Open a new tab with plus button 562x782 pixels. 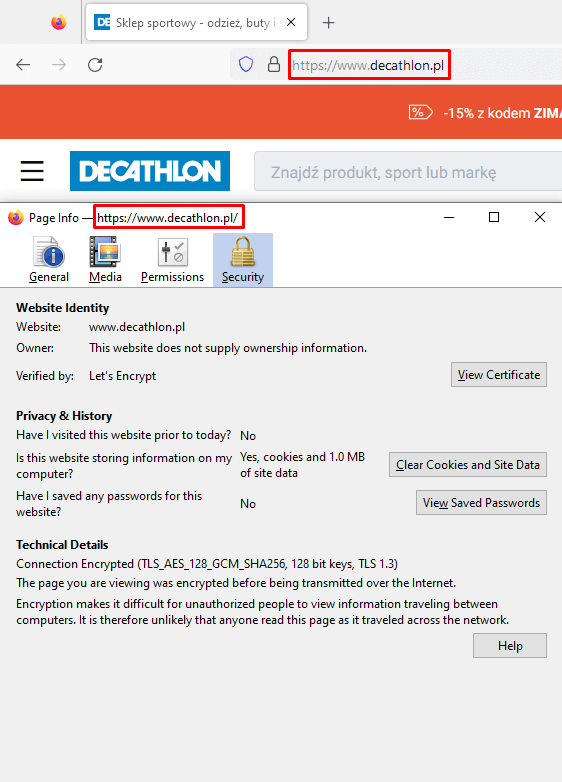point(329,22)
